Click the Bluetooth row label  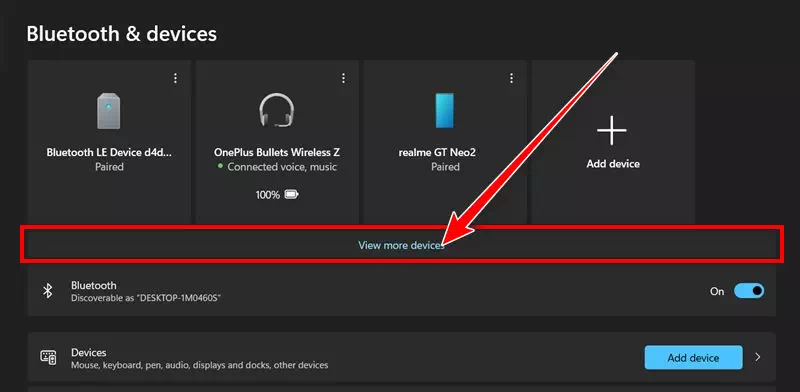point(94,285)
